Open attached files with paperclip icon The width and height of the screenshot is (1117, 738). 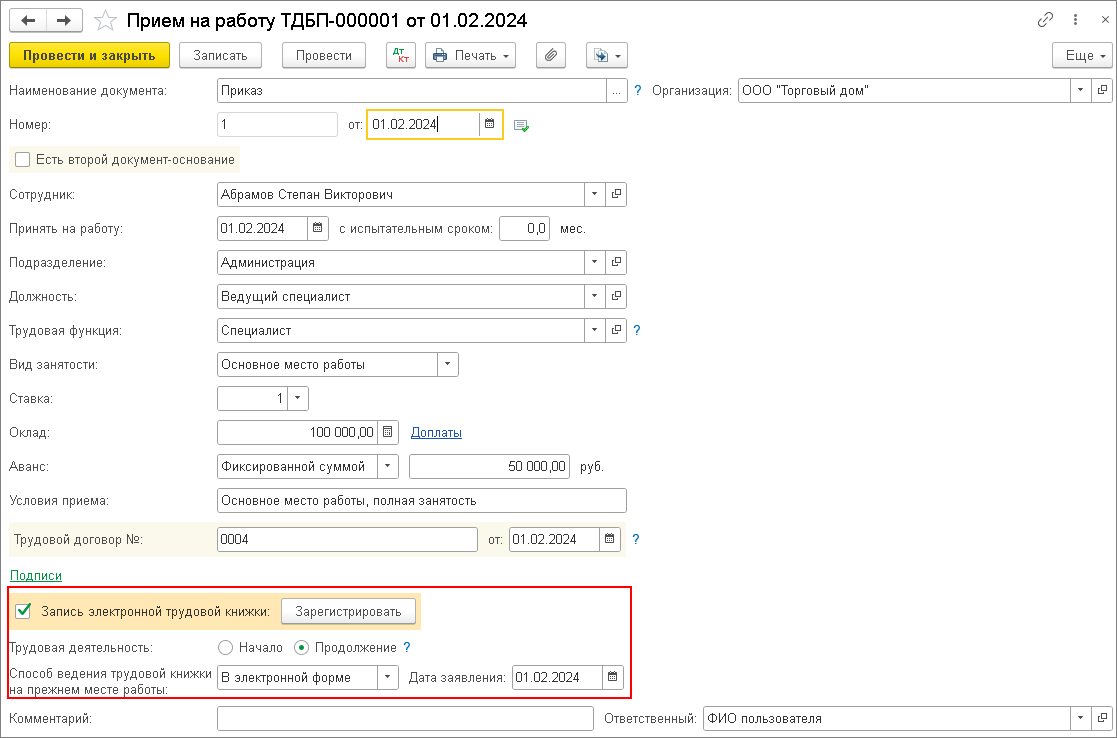551,55
